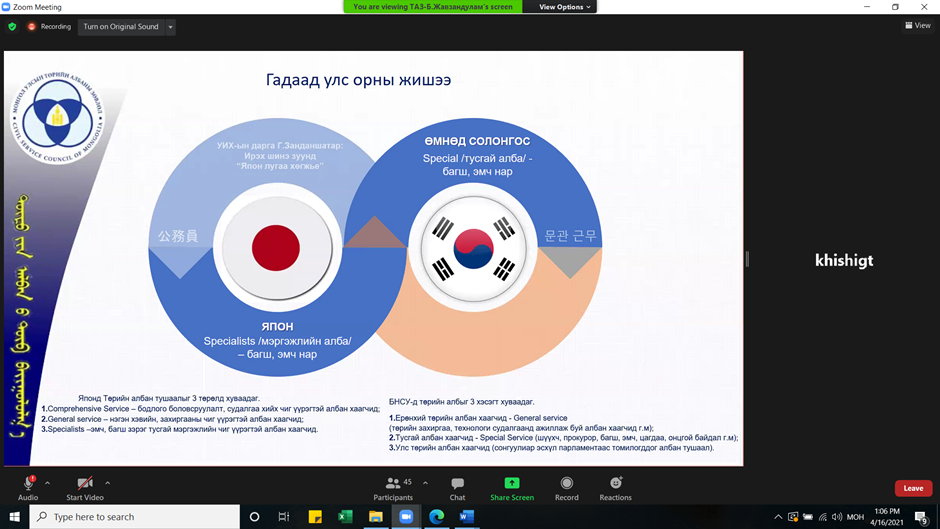940x529 pixels.
Task: Click the South Korea flag in the slide
Action: [x=473, y=248]
